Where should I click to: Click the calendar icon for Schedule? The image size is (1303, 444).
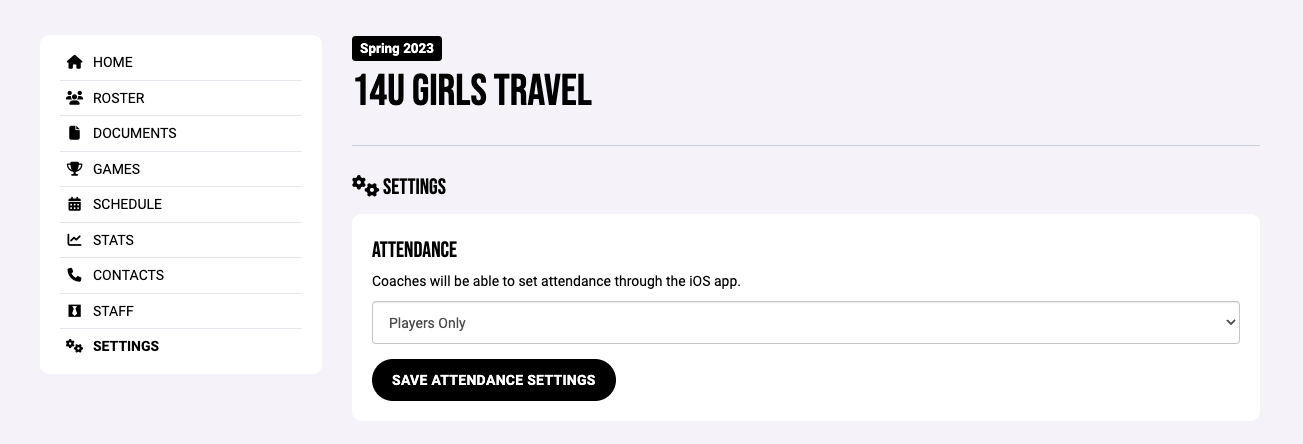pos(74,204)
